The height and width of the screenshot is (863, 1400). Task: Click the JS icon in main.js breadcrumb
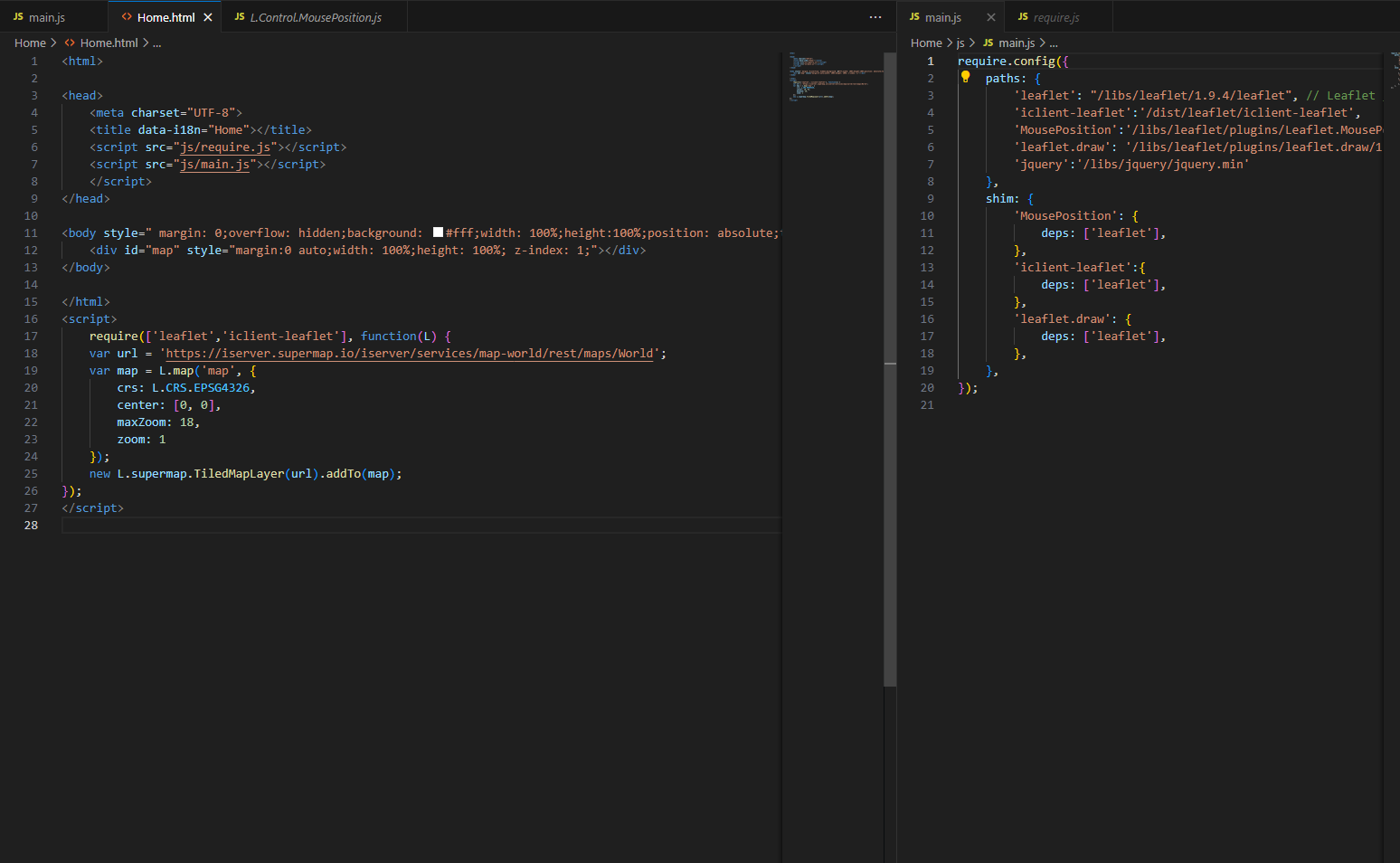(x=989, y=43)
